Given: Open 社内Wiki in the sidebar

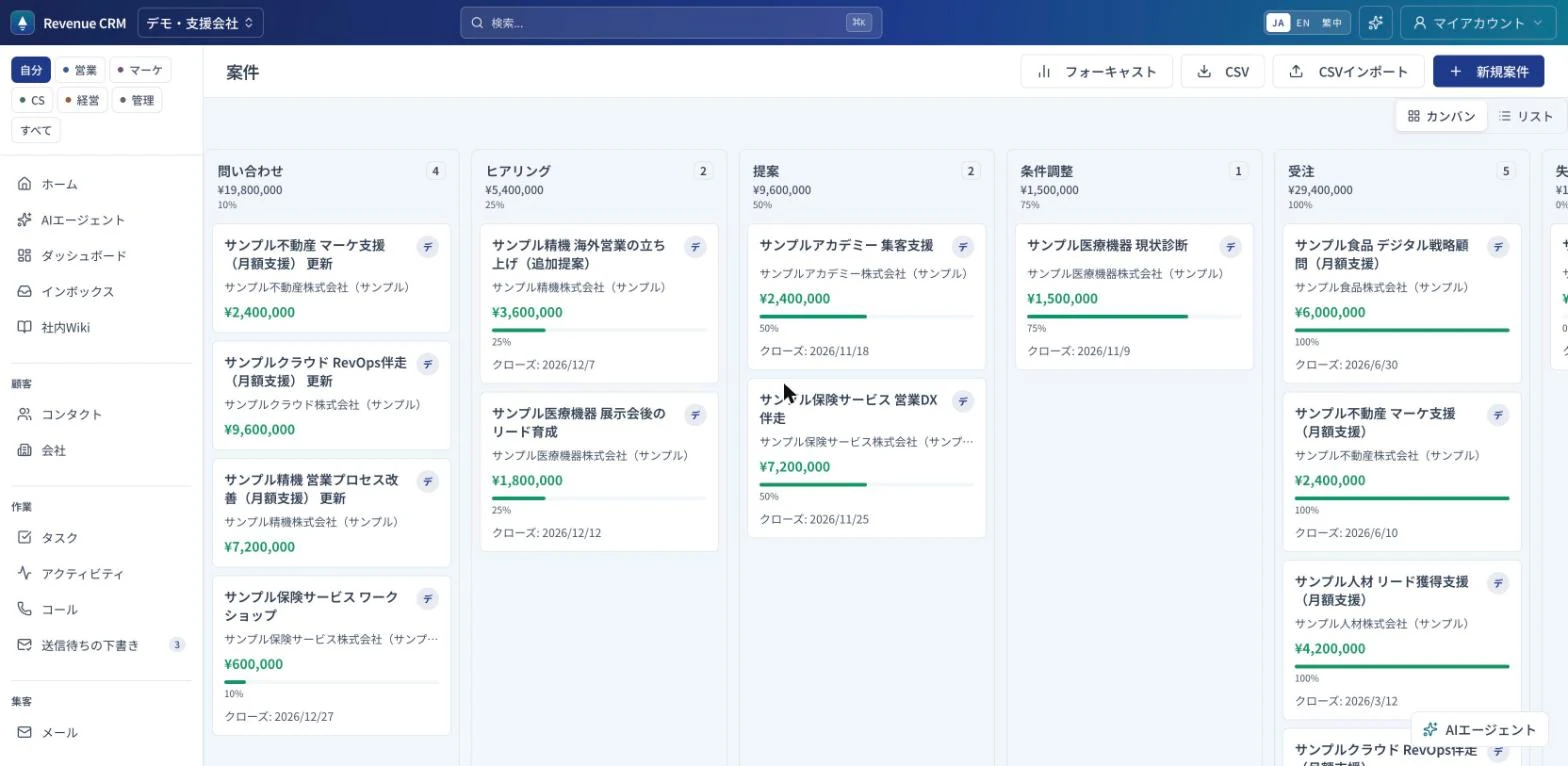Looking at the screenshot, I should click(101, 327).
